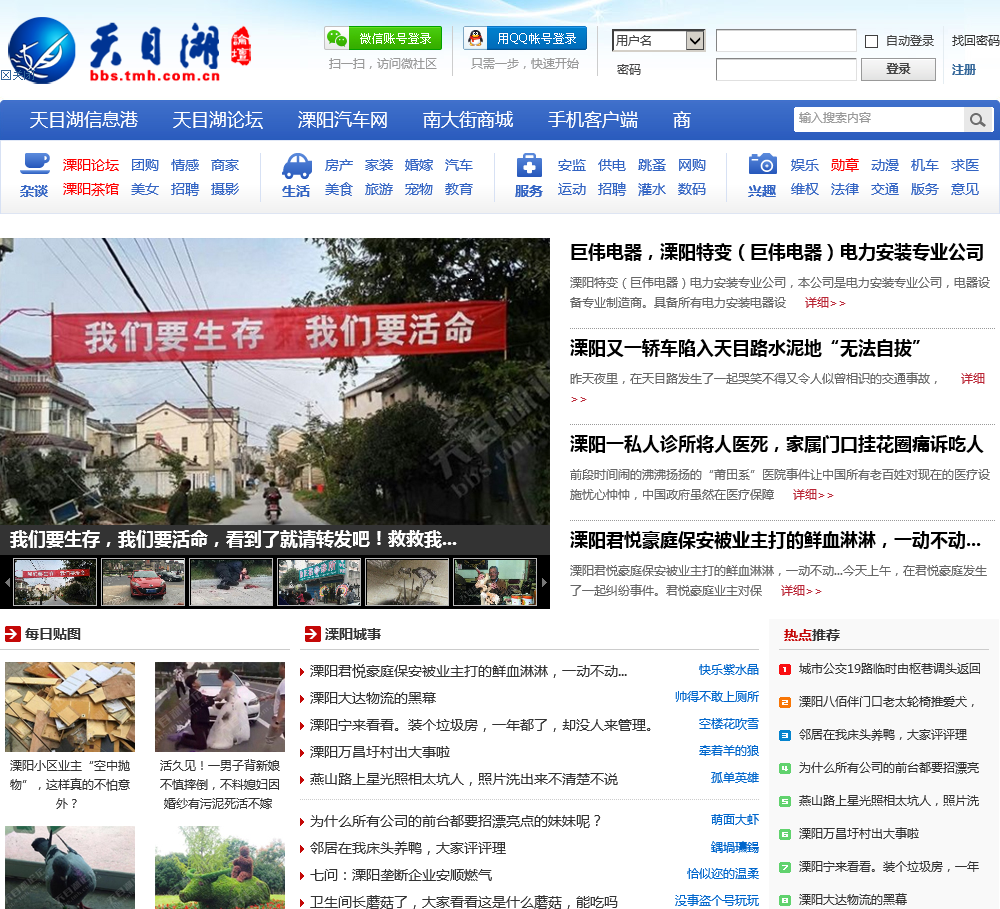Open the 娱乐 category link
The height and width of the screenshot is (909, 1000).
tap(804, 165)
